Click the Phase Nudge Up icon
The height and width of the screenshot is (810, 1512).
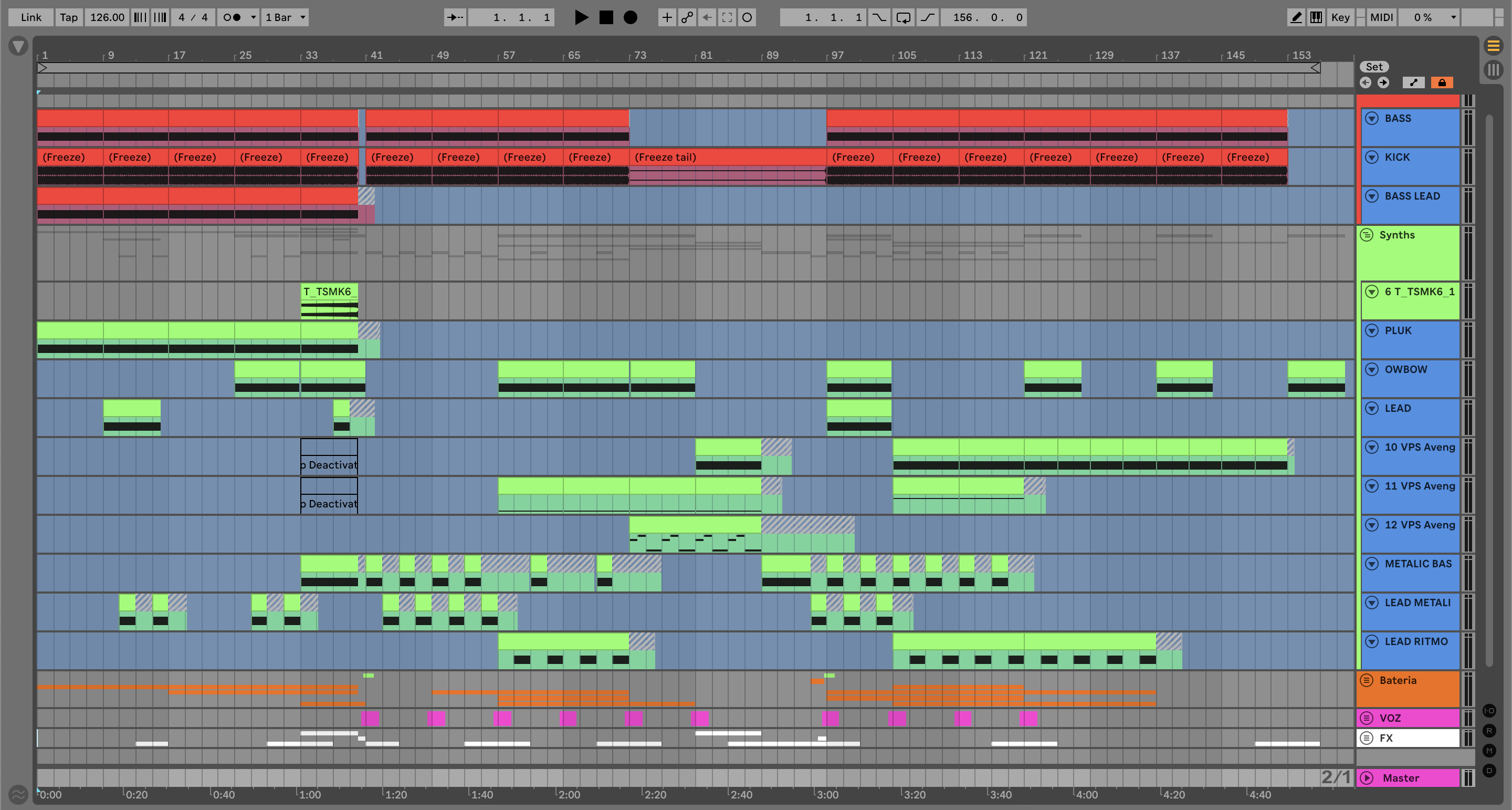160,17
